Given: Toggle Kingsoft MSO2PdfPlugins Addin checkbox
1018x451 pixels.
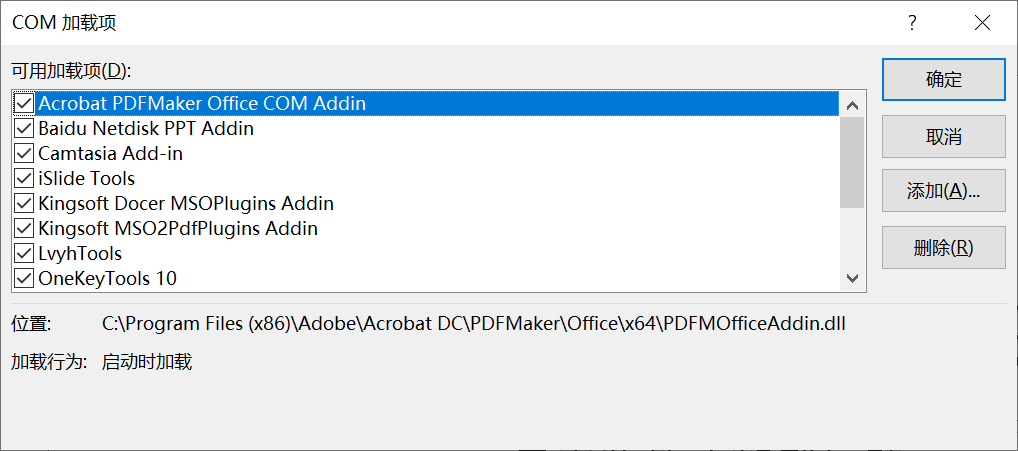Looking at the screenshot, I should point(24,228).
